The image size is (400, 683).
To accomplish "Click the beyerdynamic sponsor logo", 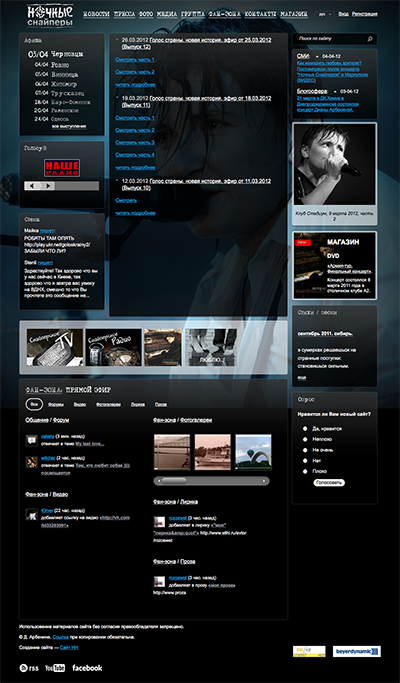I will point(356,651).
